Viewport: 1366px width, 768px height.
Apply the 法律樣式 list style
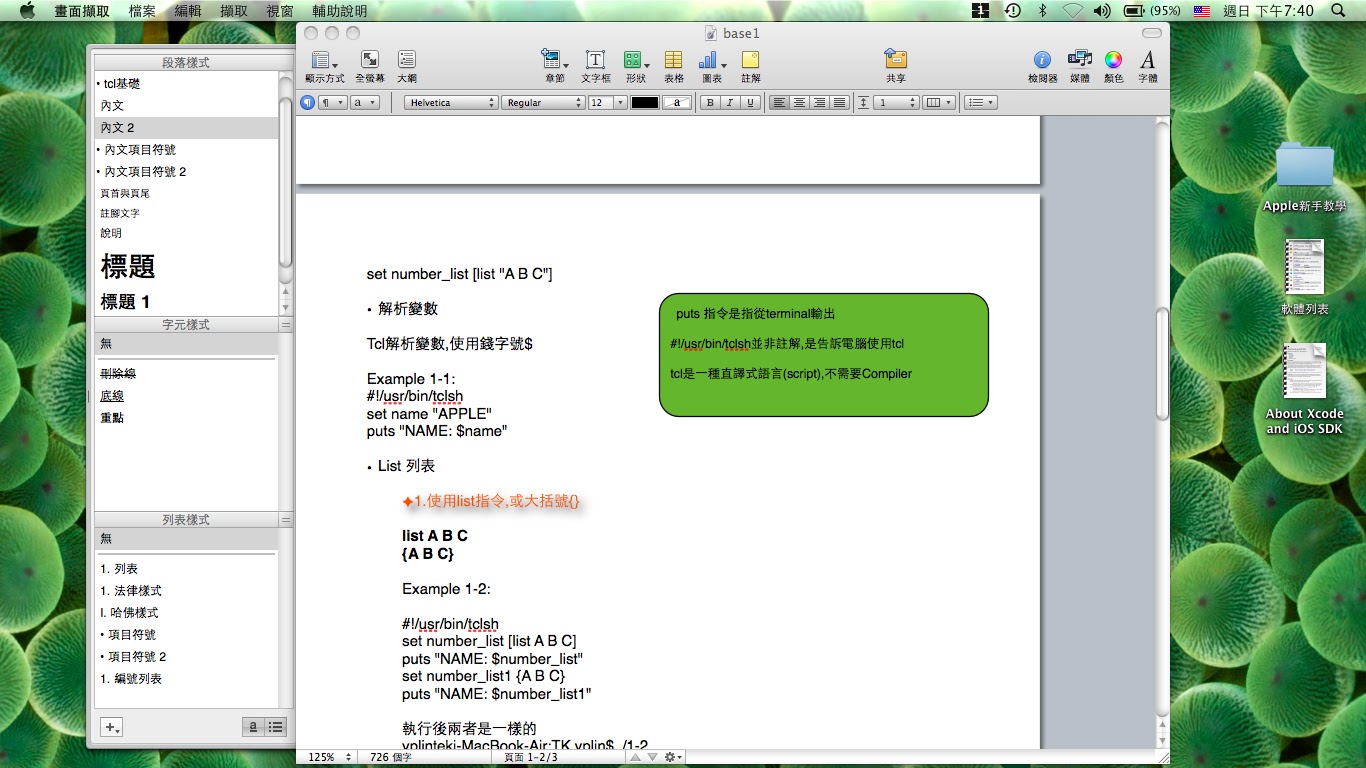tap(186, 590)
